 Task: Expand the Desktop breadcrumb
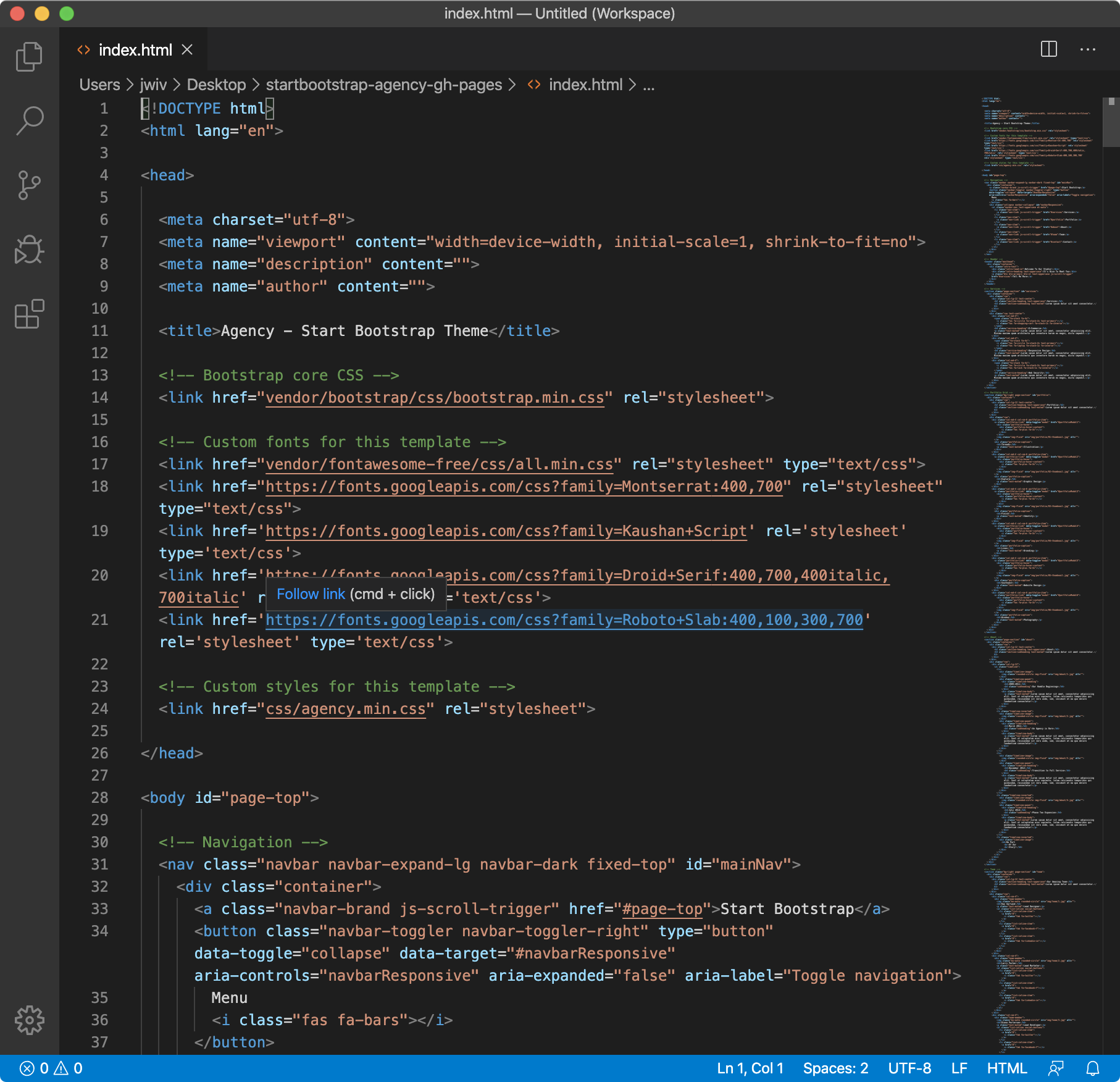(x=216, y=85)
